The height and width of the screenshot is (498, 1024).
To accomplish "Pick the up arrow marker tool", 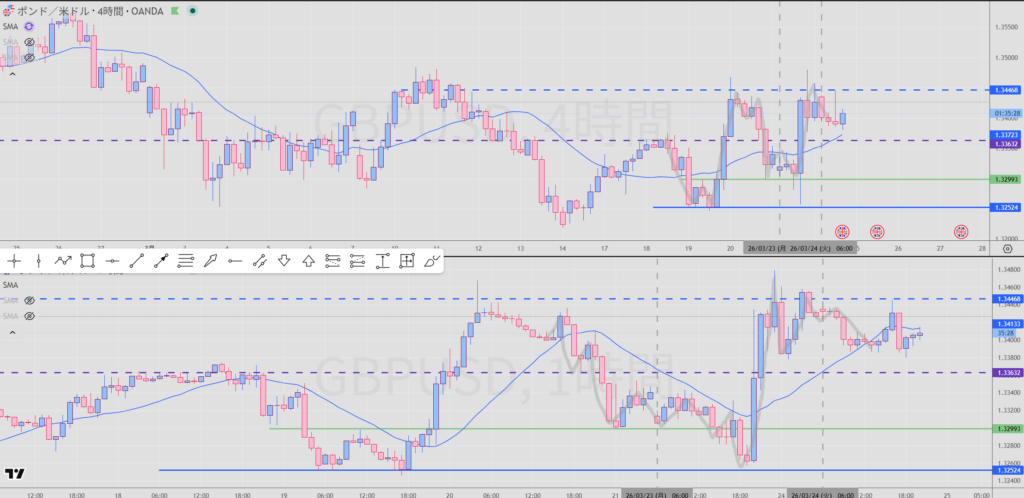I will tap(308, 261).
